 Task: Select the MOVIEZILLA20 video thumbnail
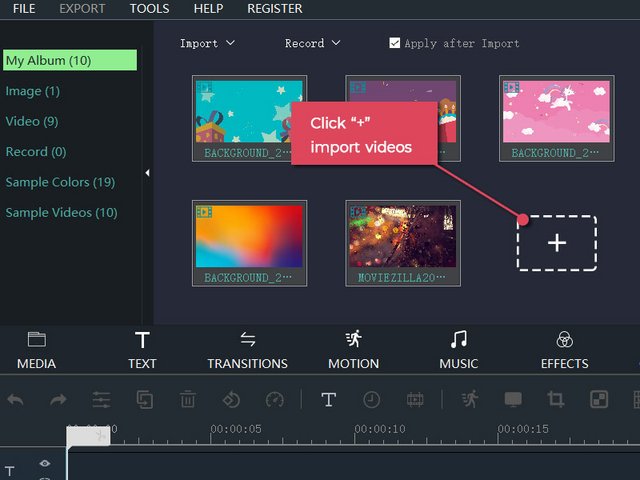[403, 243]
